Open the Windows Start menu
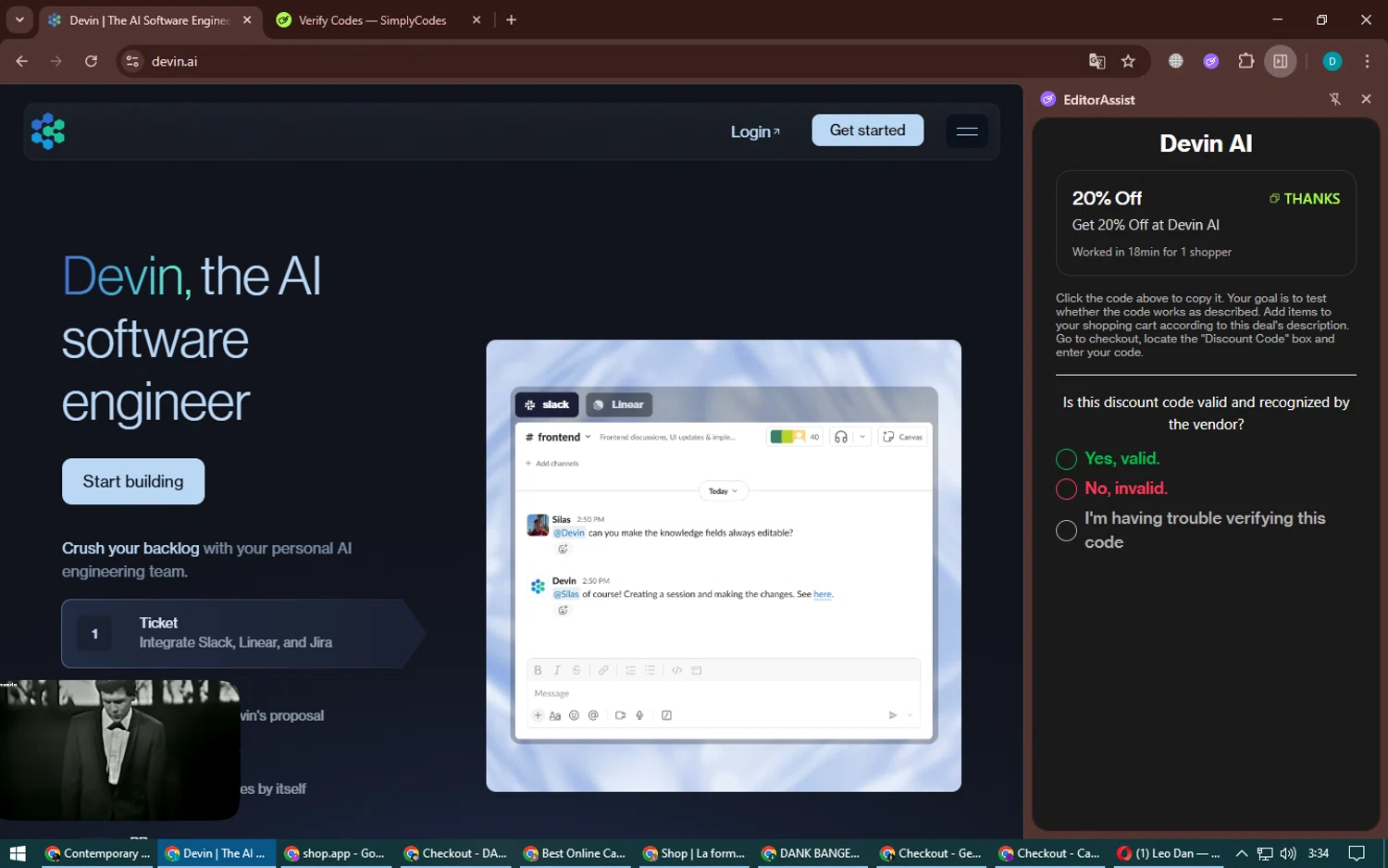Viewport: 1388px width, 868px height. (17, 853)
